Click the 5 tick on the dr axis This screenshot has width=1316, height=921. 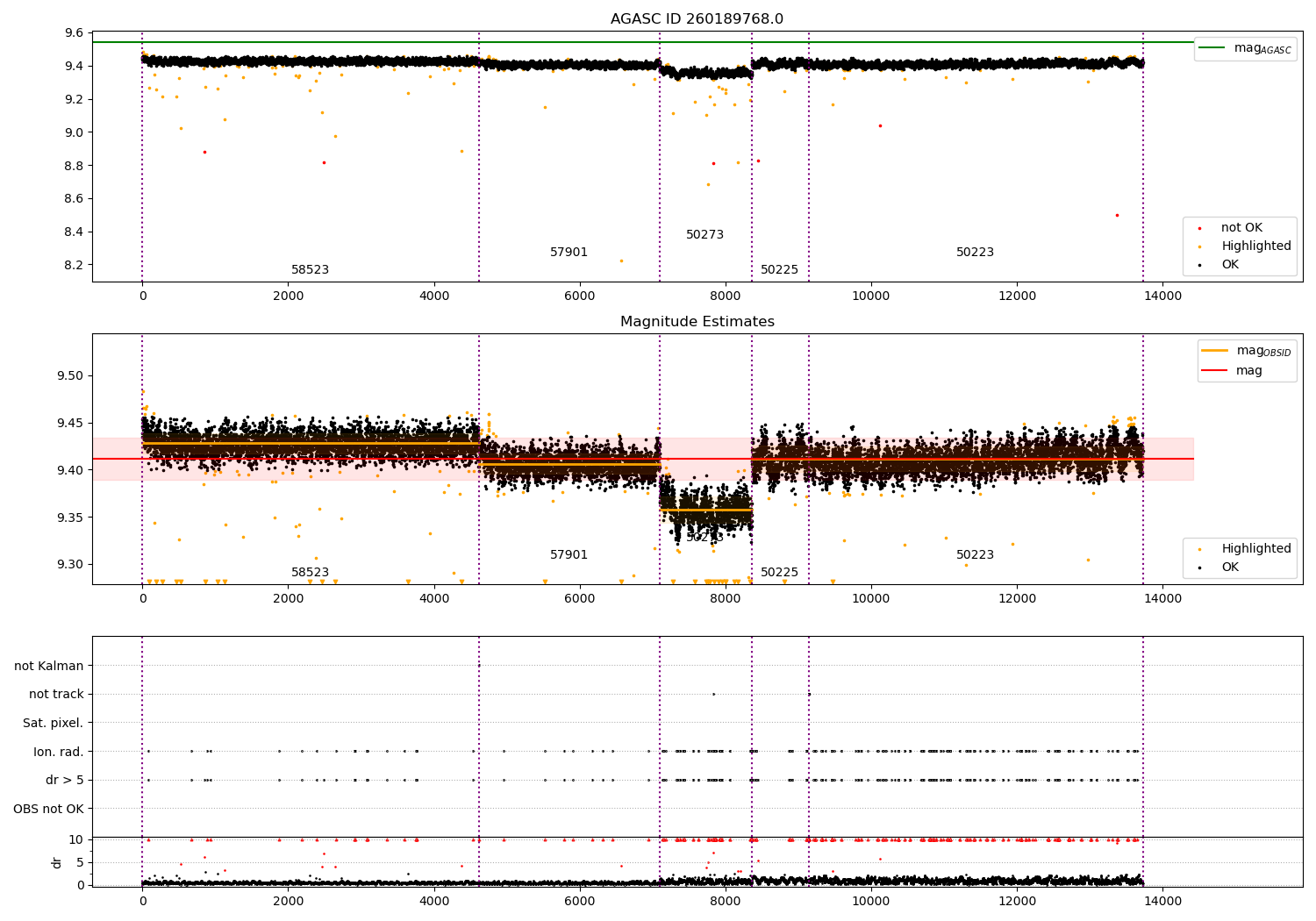pyautogui.click(x=80, y=862)
